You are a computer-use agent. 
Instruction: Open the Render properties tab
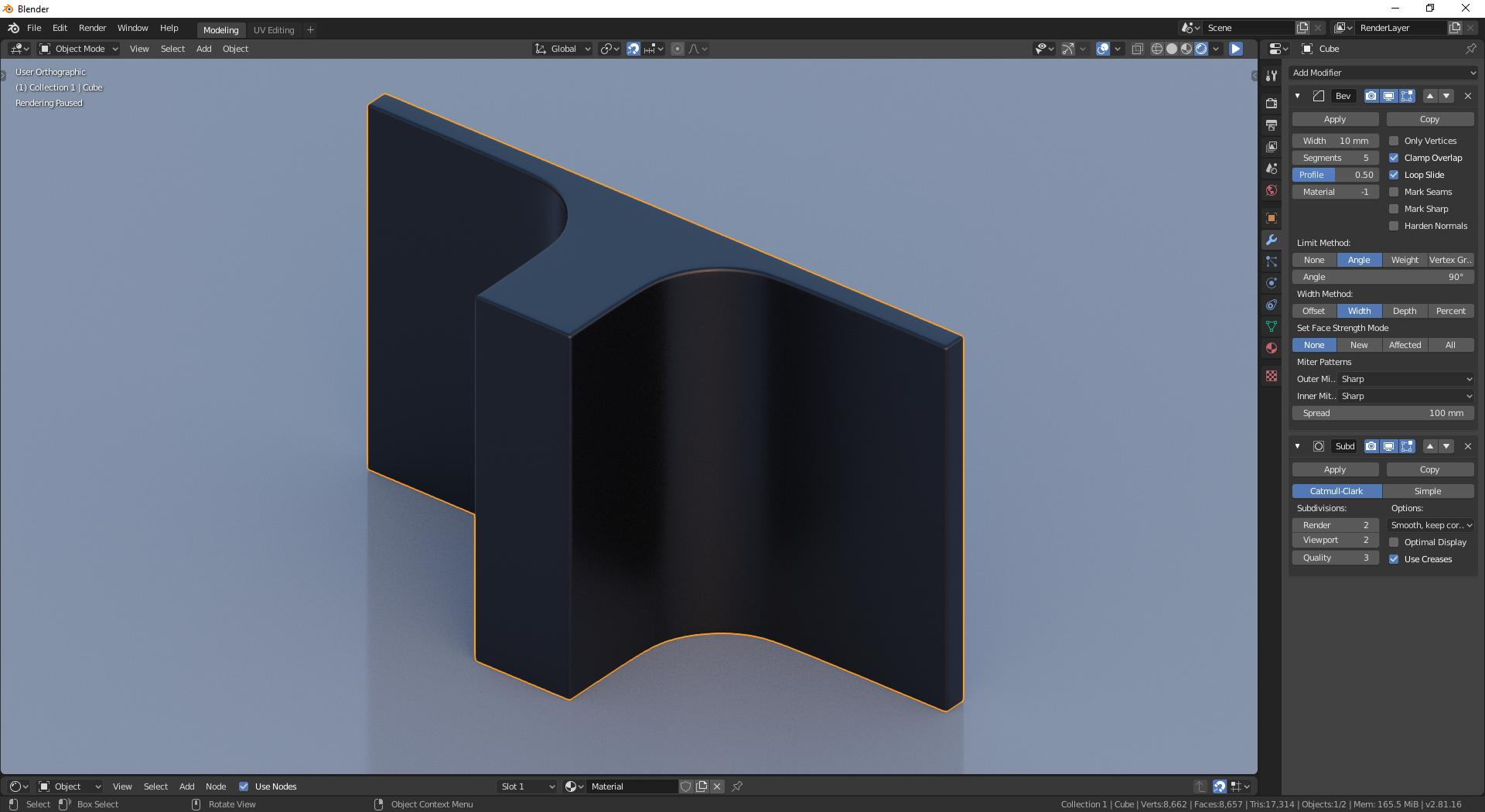(1271, 103)
